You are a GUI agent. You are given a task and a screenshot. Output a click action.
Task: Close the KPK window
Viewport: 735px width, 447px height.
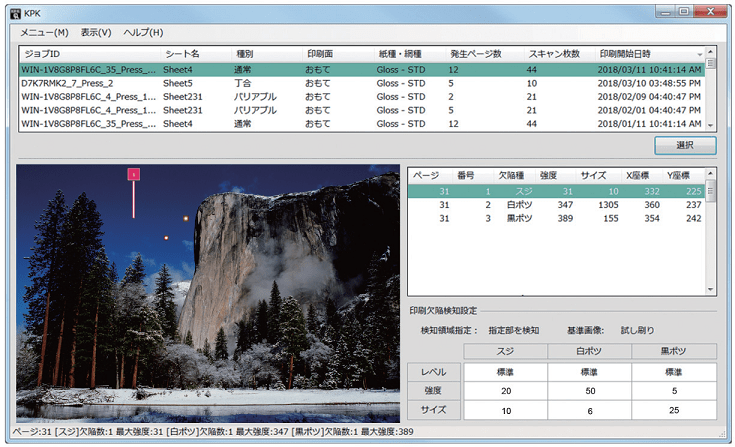[x=711, y=12]
